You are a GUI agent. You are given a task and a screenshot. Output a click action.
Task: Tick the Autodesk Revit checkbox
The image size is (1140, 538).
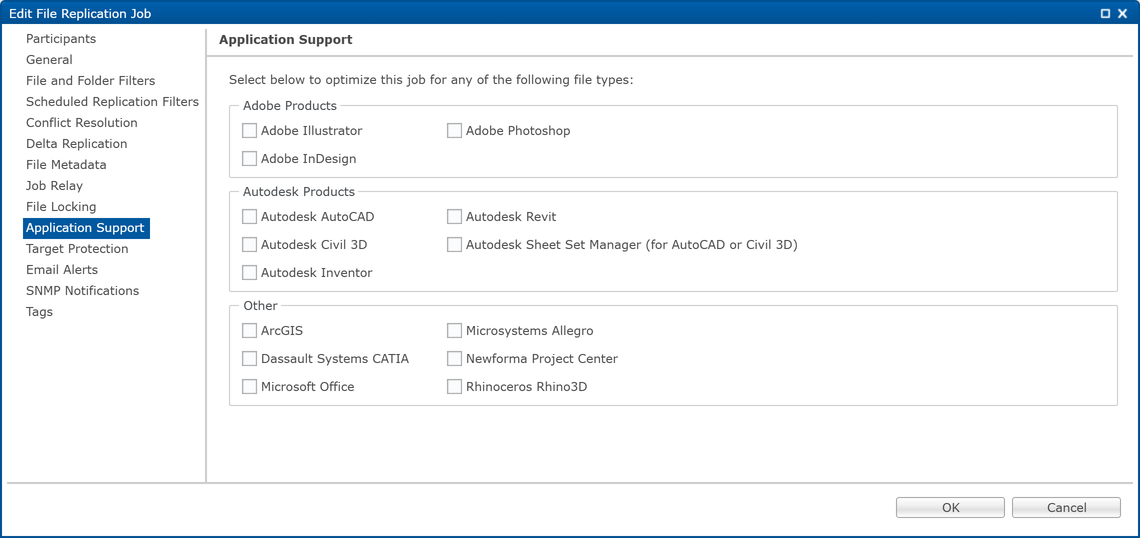454,217
